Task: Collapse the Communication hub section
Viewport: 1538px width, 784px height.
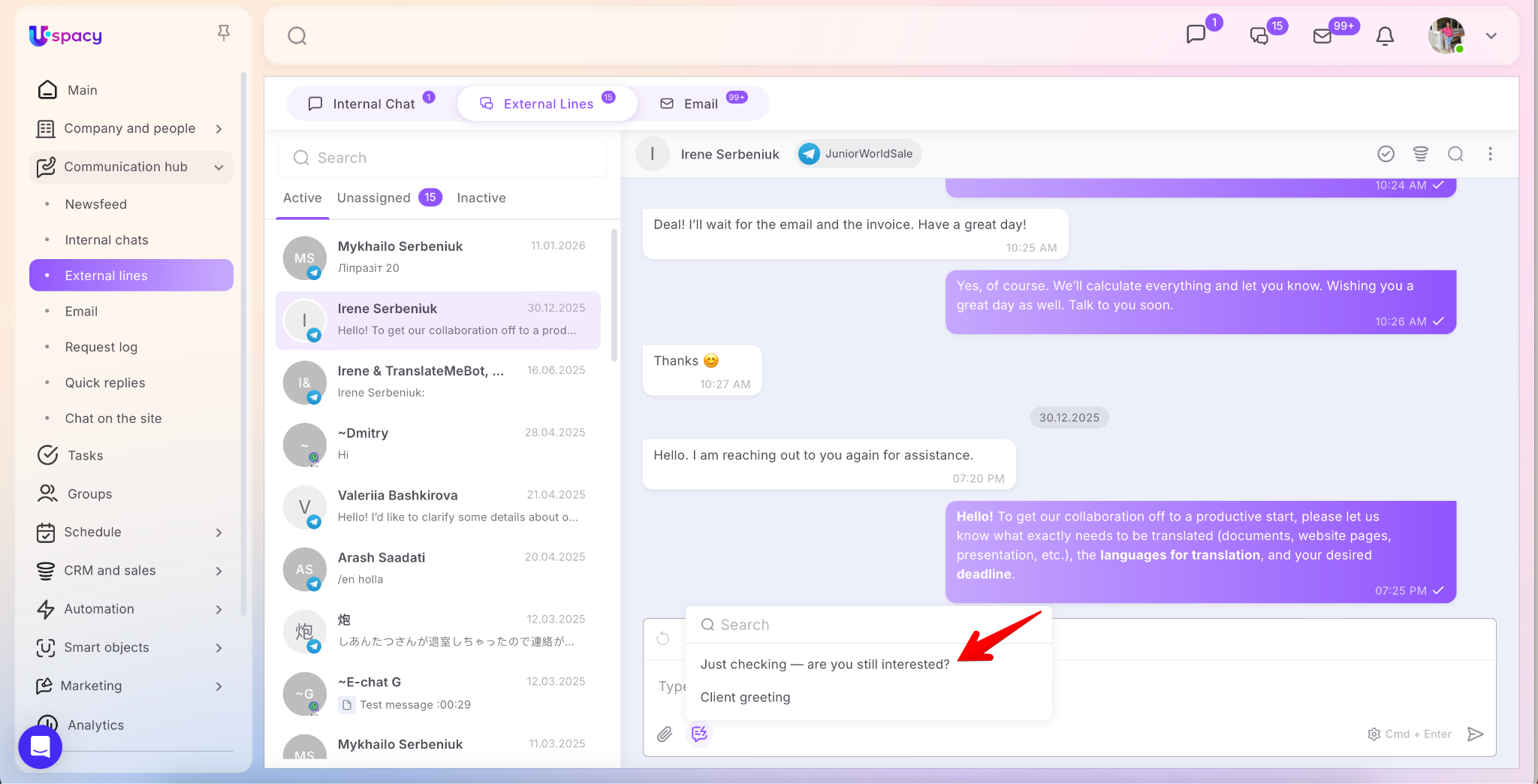Action: 219,167
